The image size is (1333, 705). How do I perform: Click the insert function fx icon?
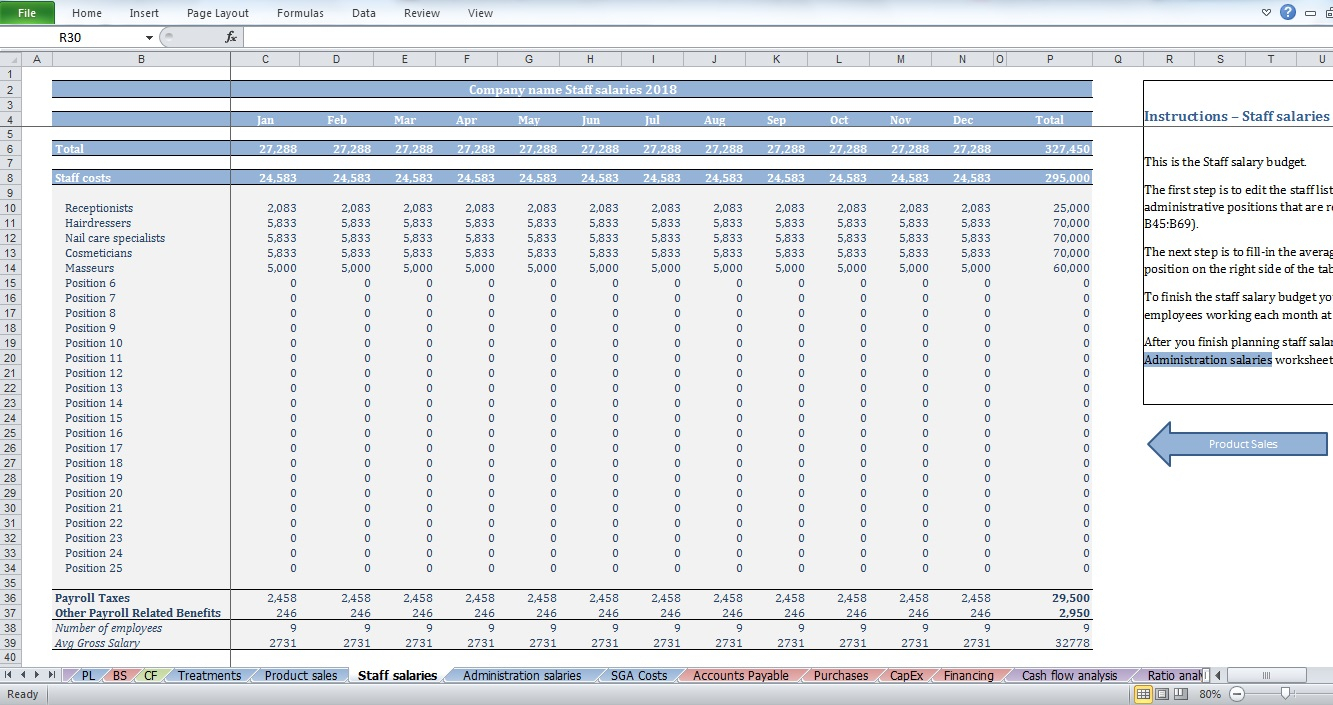(231, 37)
